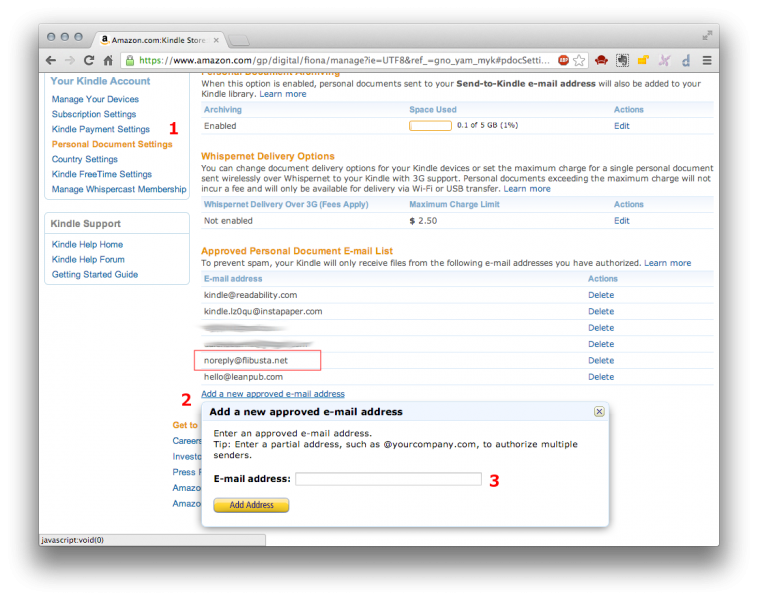Image resolution: width=758 pixels, height=600 pixels.
Task: Click into the E-mail address field
Action: (x=388, y=479)
